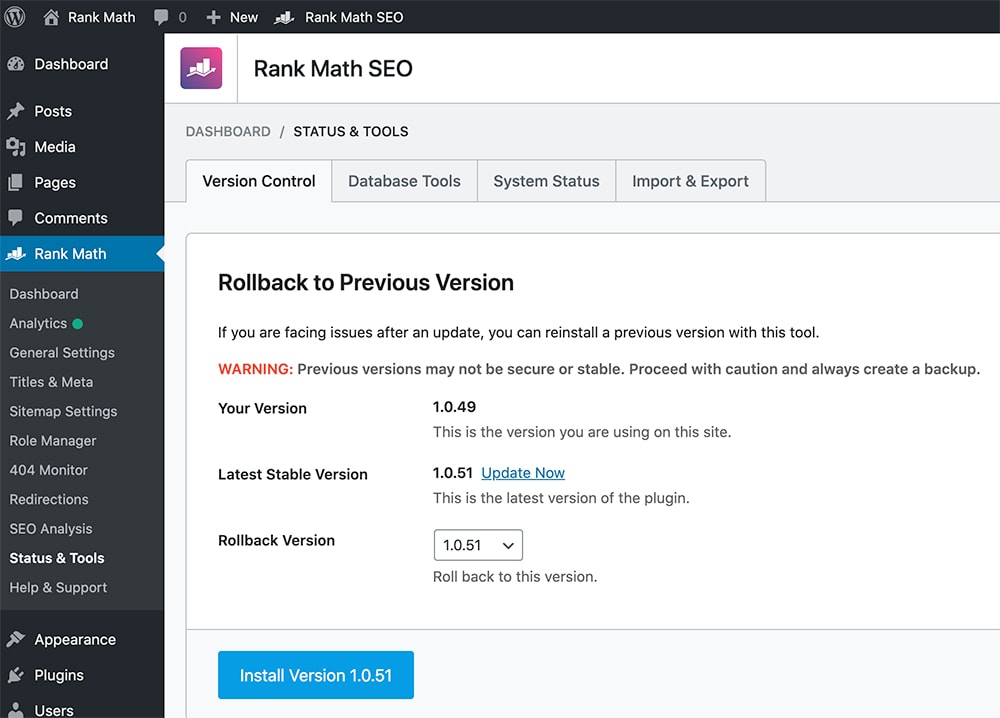Image resolution: width=1000 pixels, height=718 pixels.
Task: Switch to the Database Tools tab
Action: click(404, 181)
